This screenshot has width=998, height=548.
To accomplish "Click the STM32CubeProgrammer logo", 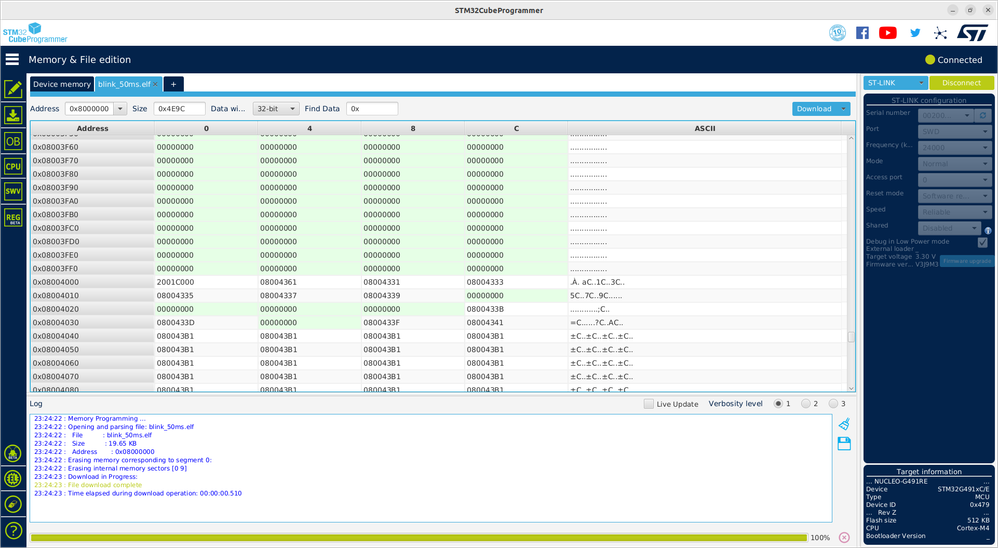I will (x=34, y=33).
